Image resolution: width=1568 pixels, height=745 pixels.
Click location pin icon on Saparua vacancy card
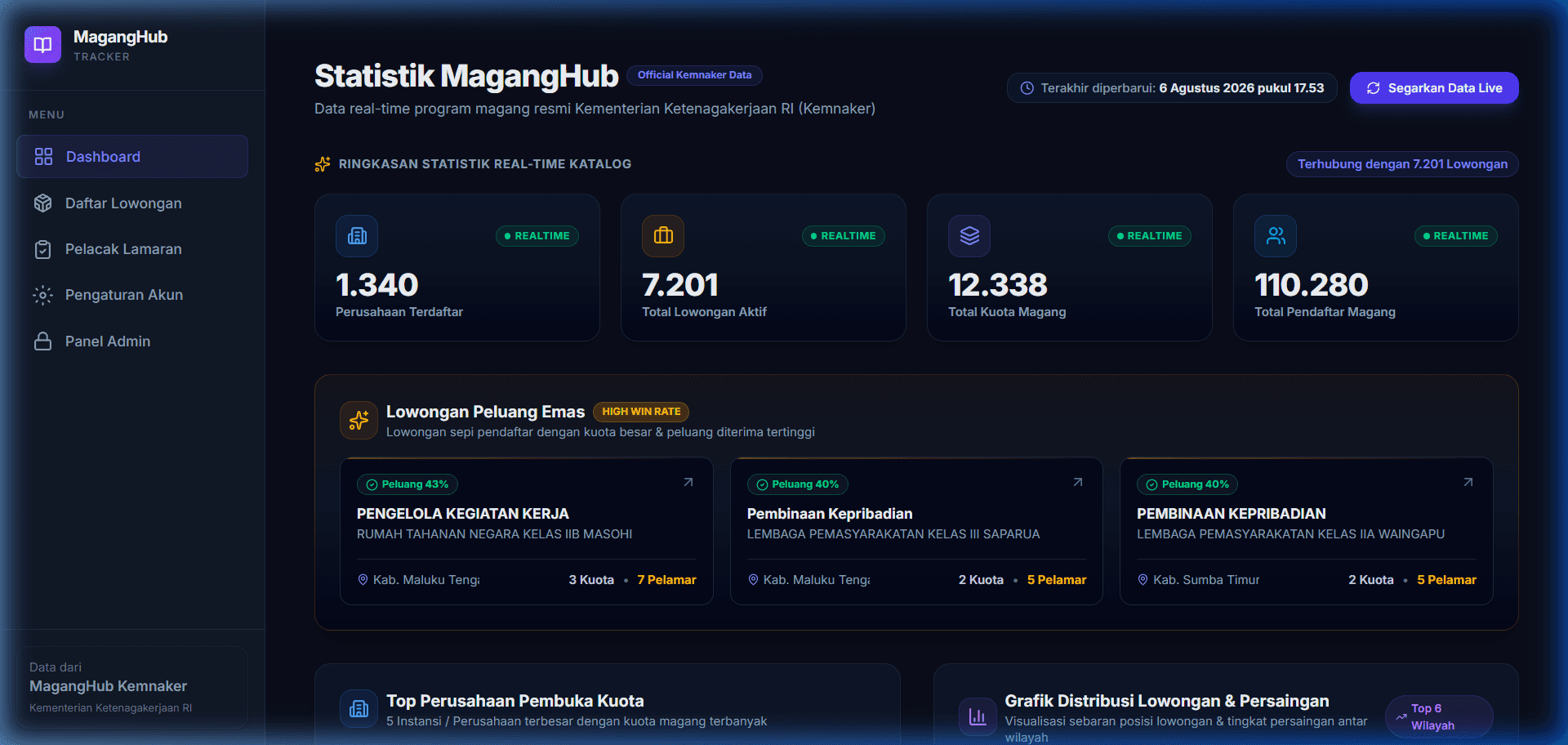click(x=753, y=580)
